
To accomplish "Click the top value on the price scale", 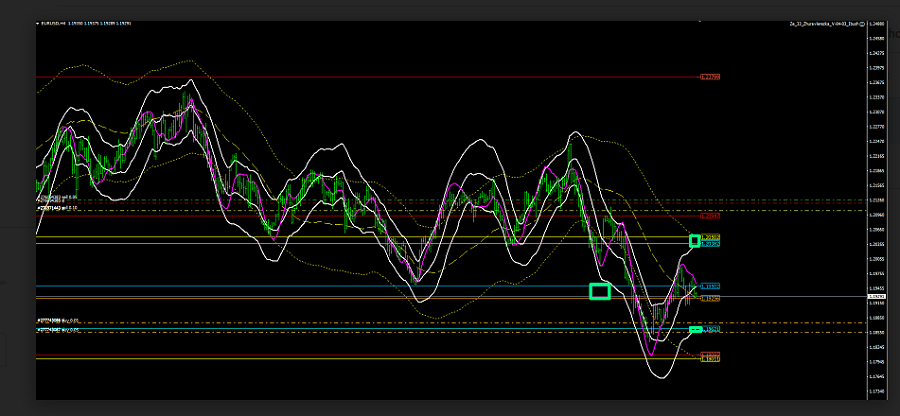I will 876,23.
